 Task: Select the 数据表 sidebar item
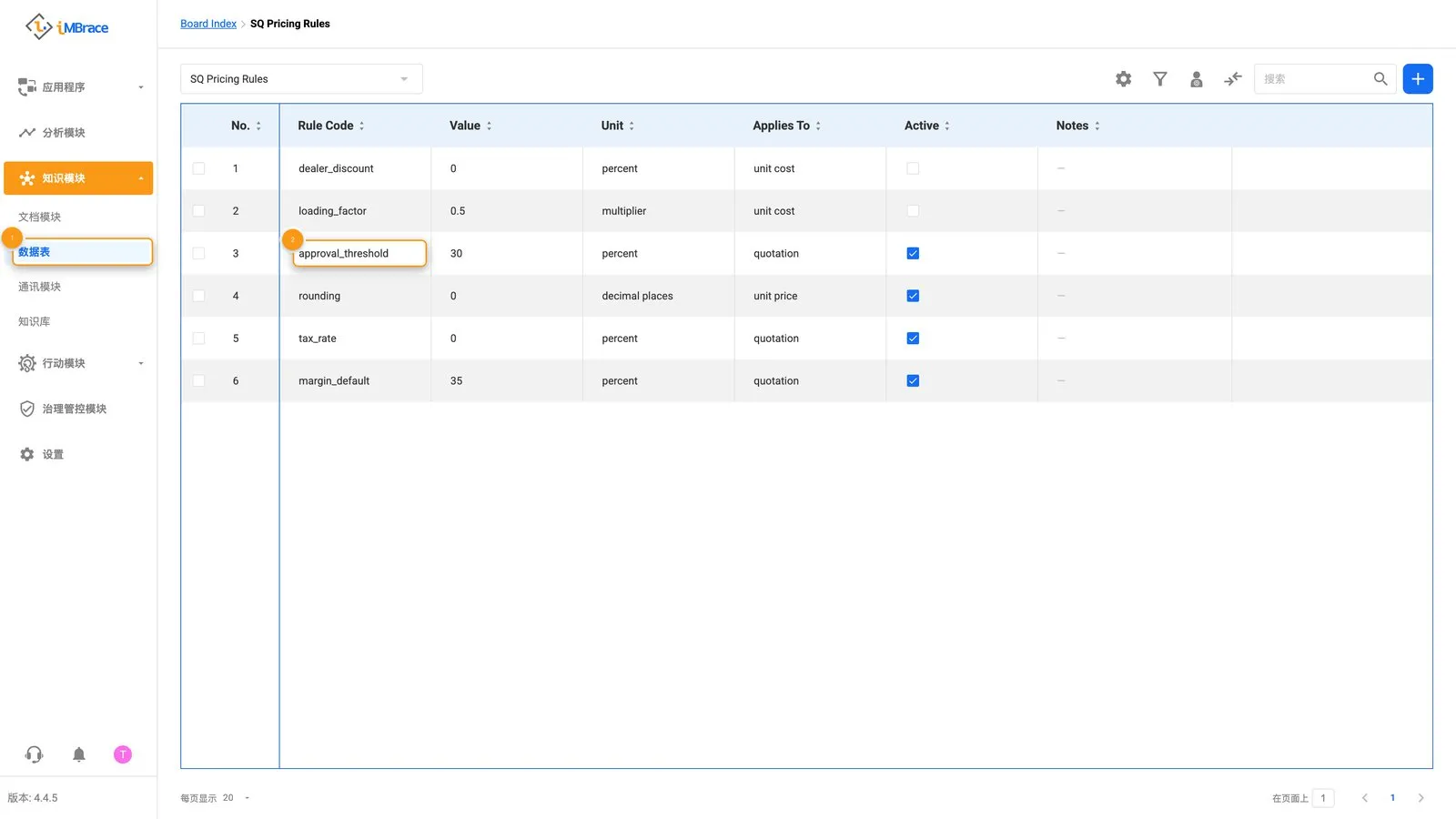(x=82, y=252)
